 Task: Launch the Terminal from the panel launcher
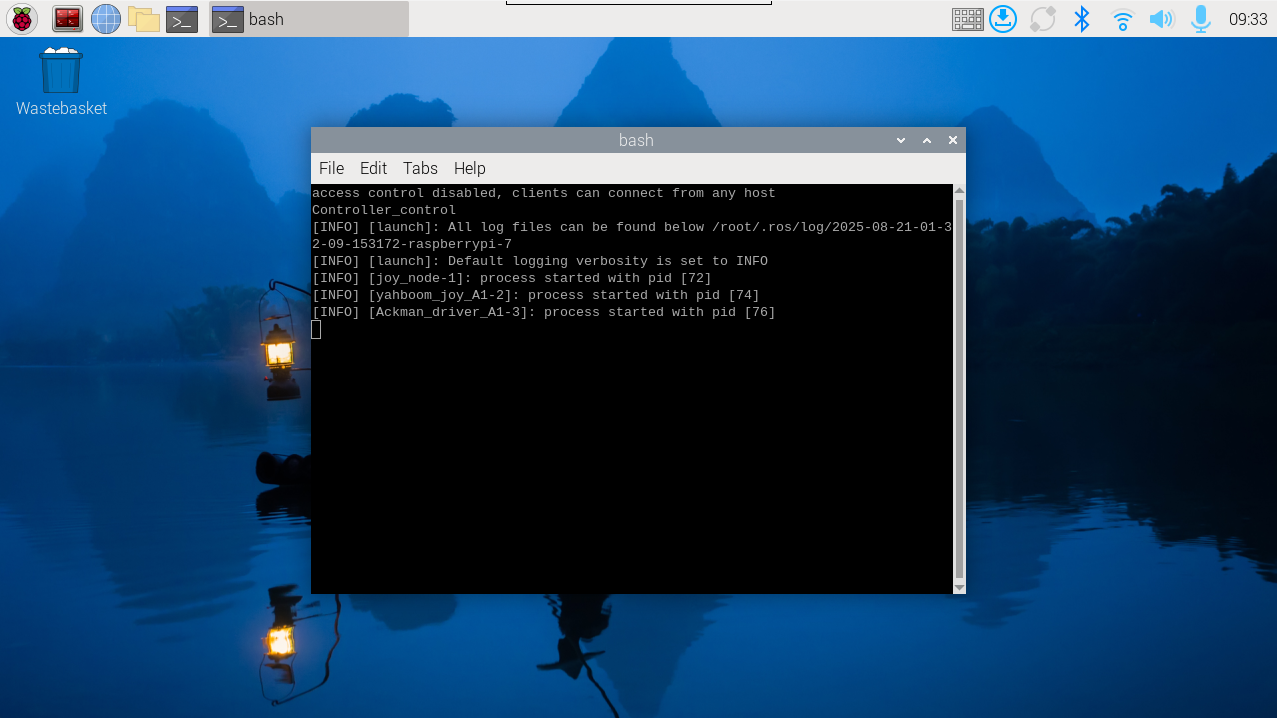pyautogui.click(x=182, y=19)
